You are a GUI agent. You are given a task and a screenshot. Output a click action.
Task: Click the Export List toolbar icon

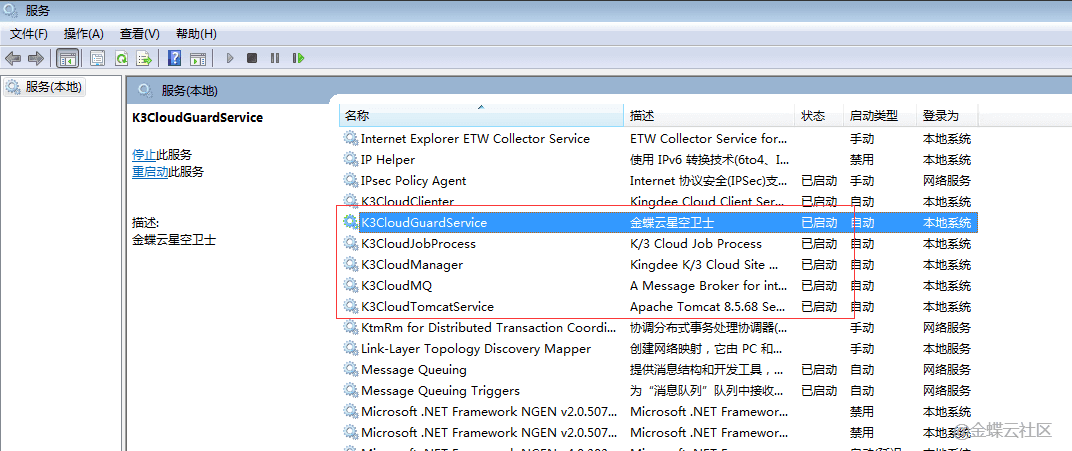click(144, 58)
